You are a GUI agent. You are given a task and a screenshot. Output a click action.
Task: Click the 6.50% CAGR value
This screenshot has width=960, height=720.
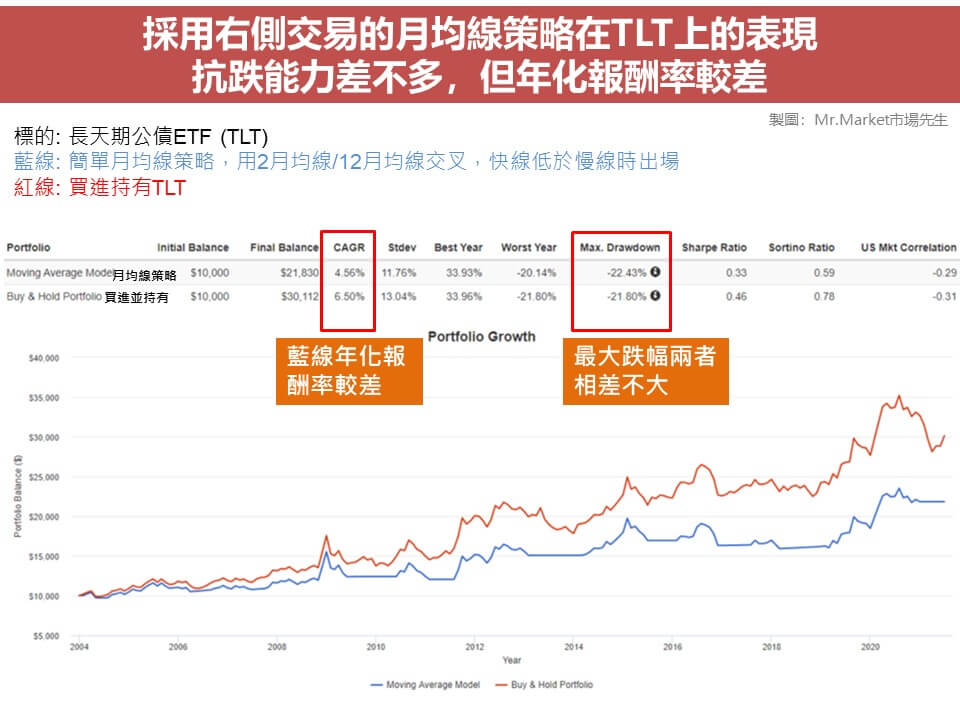[x=350, y=296]
